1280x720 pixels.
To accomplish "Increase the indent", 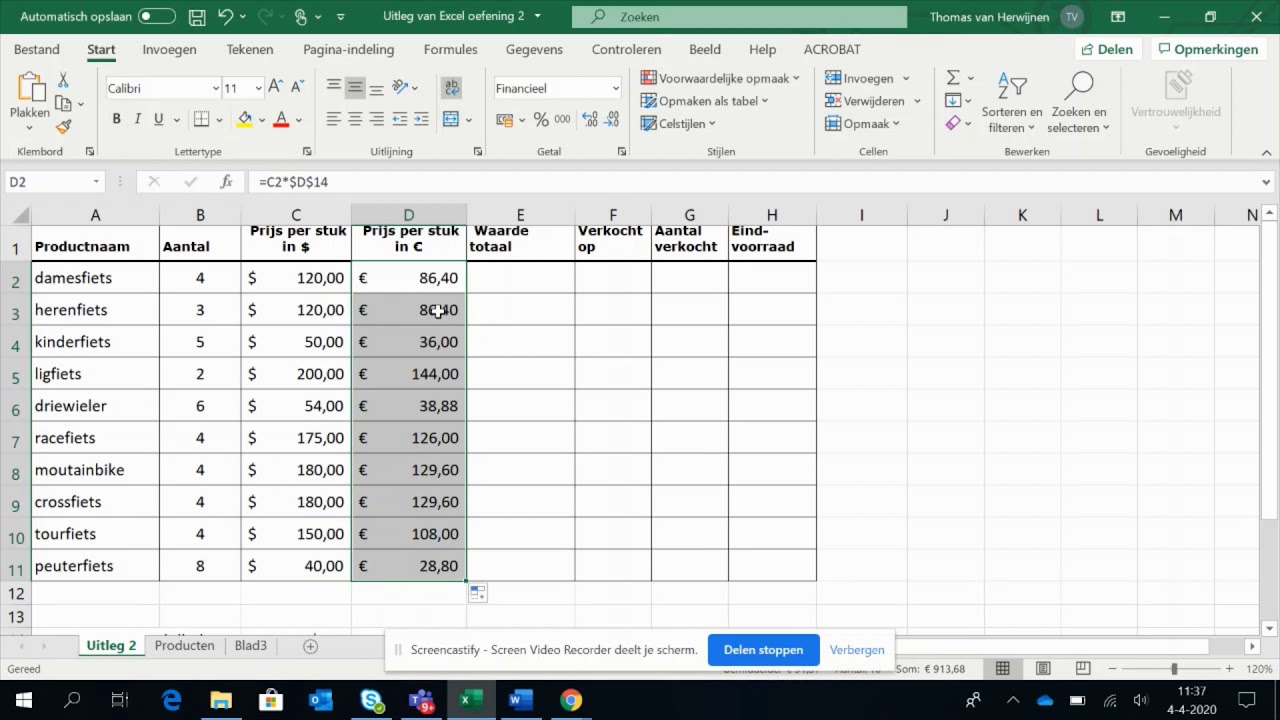I will (421, 119).
